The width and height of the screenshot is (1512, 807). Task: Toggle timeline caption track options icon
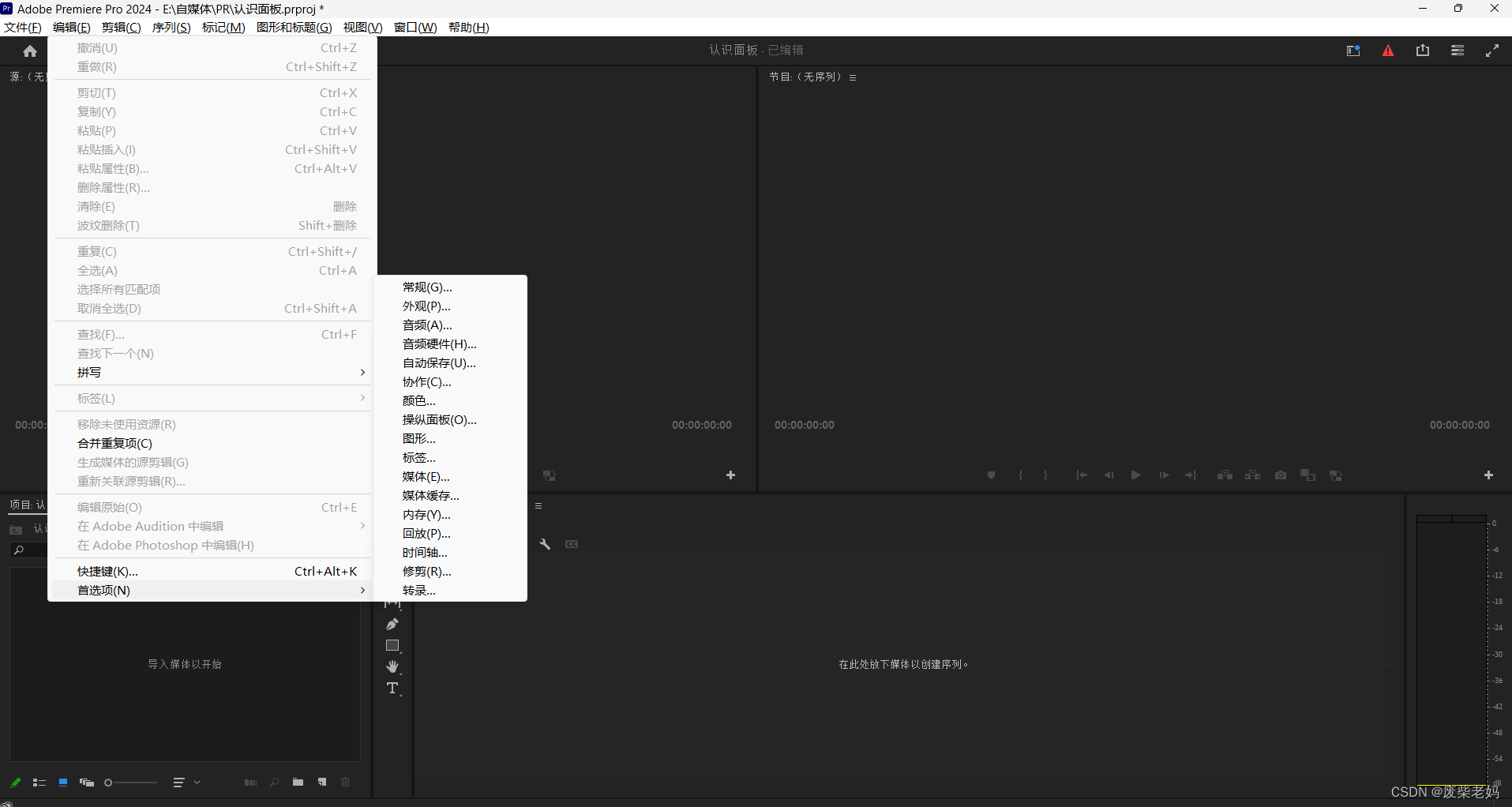572,544
